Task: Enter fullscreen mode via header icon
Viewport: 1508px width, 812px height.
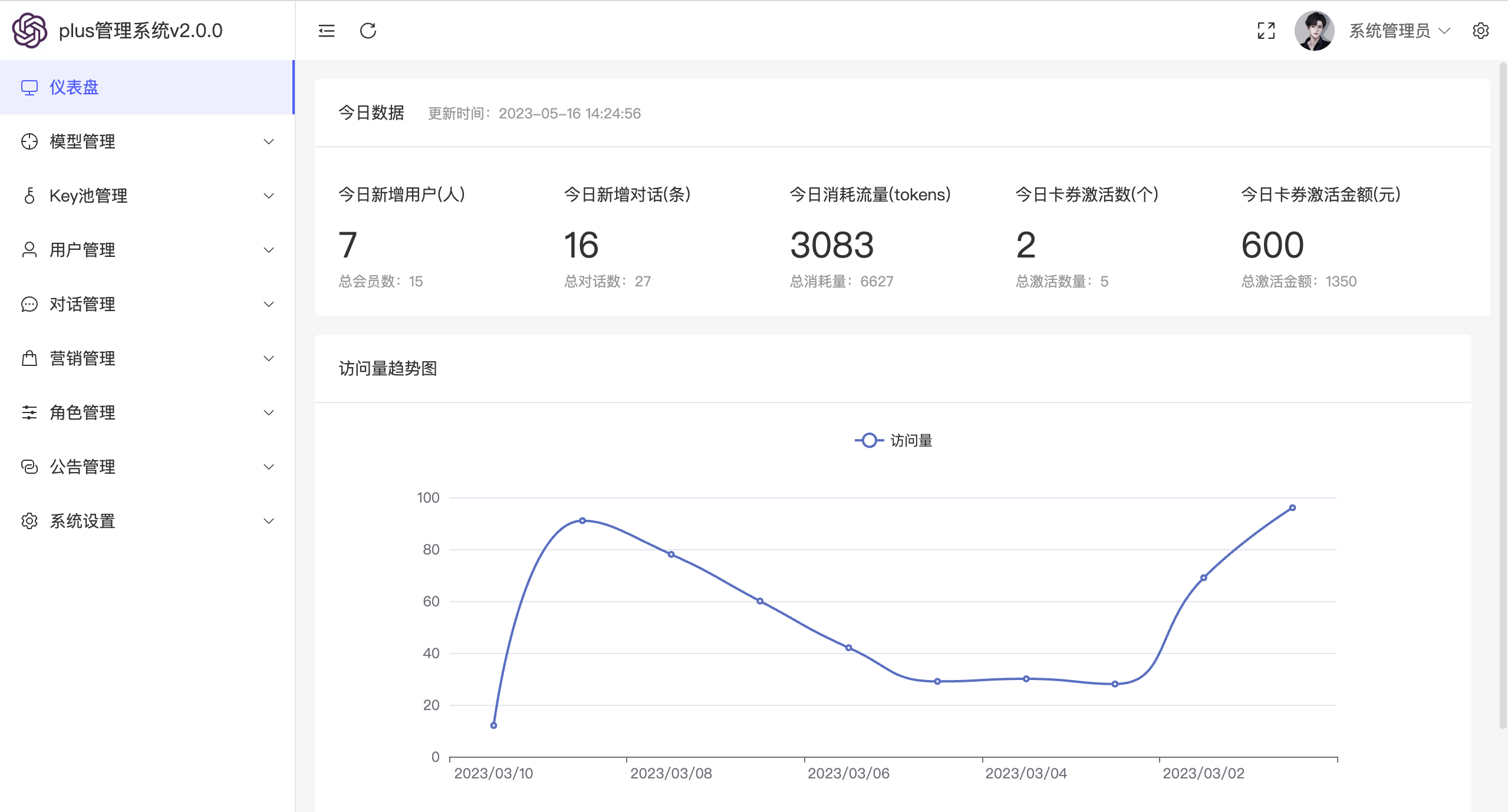Action: click(x=1266, y=31)
